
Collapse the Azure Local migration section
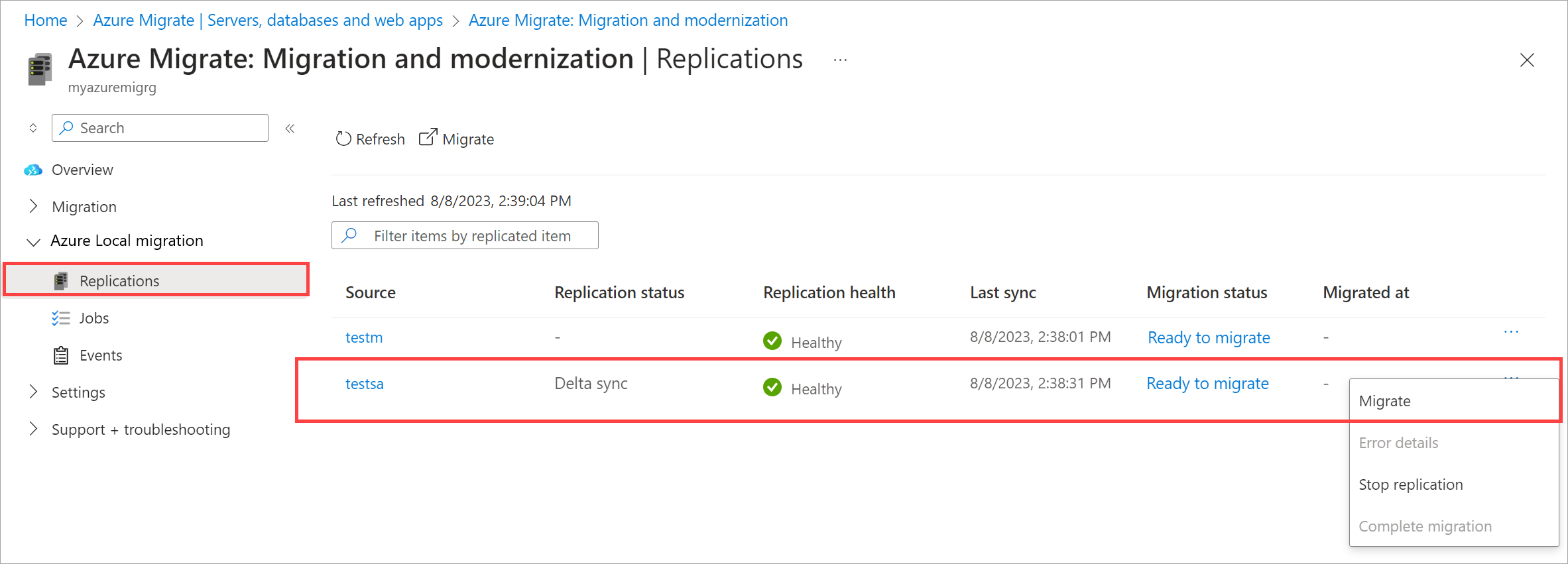click(33, 242)
